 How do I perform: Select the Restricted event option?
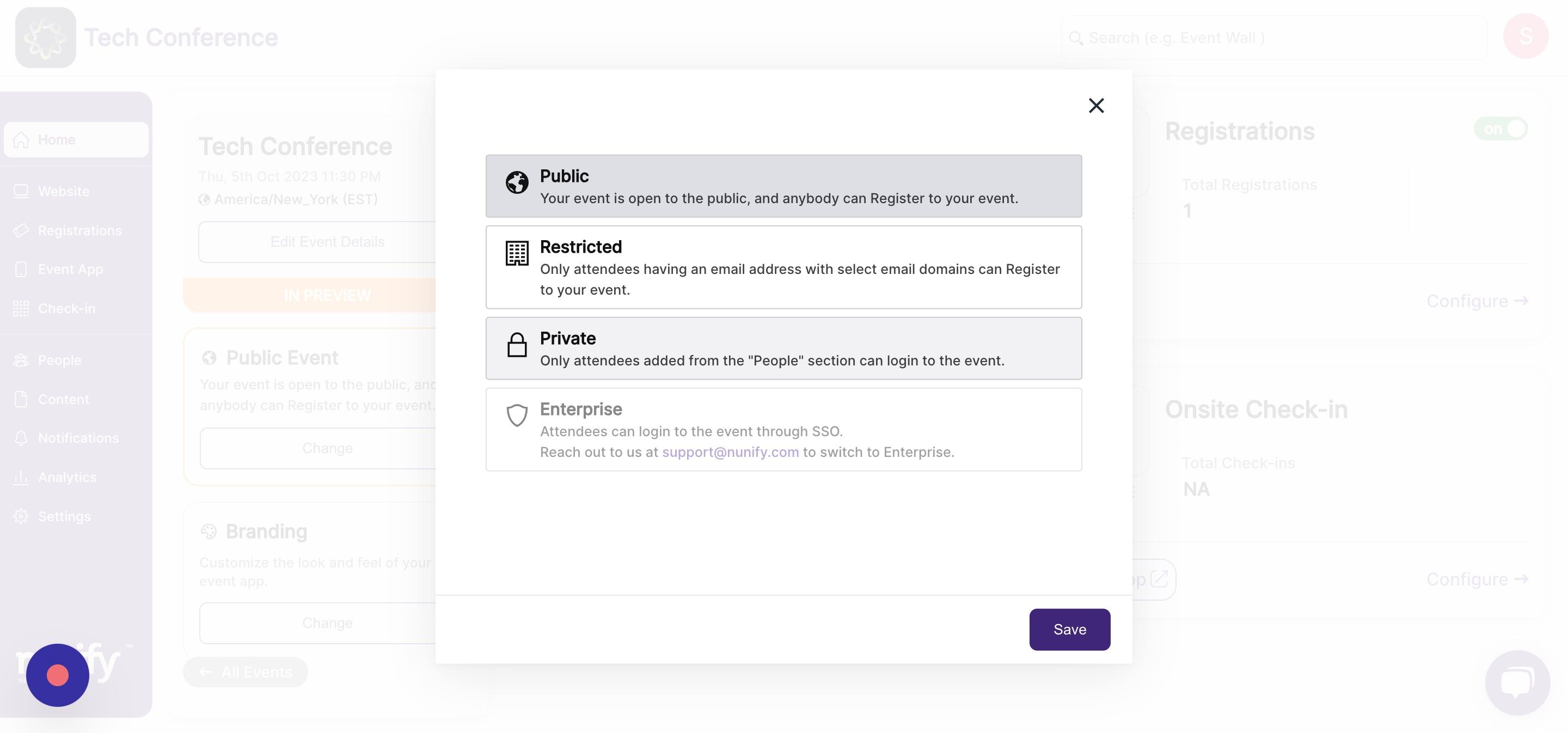[783, 267]
